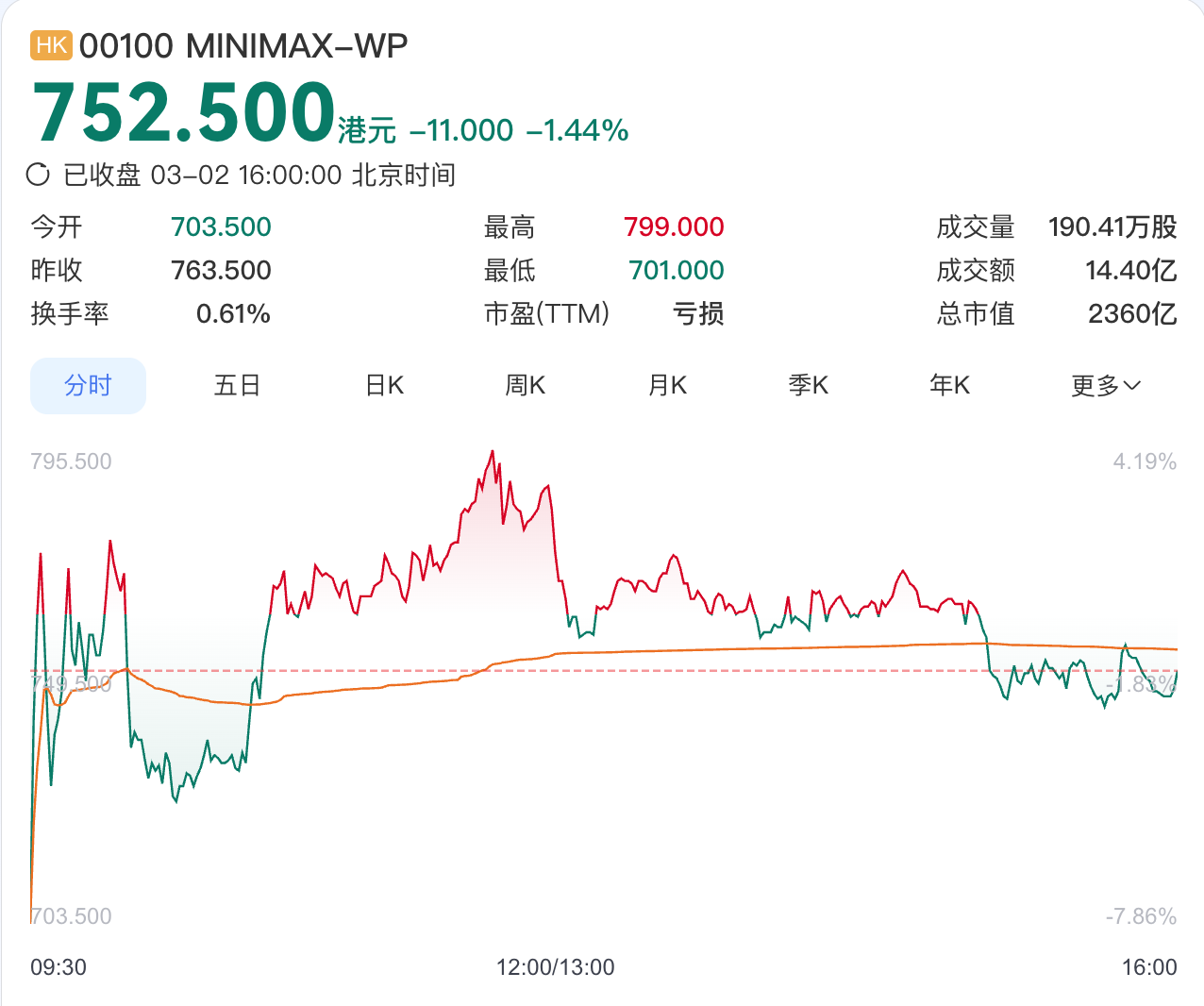Click the 成交量 value 190.41万股
This screenshot has height=1006, width=1204.
[x=1112, y=226]
